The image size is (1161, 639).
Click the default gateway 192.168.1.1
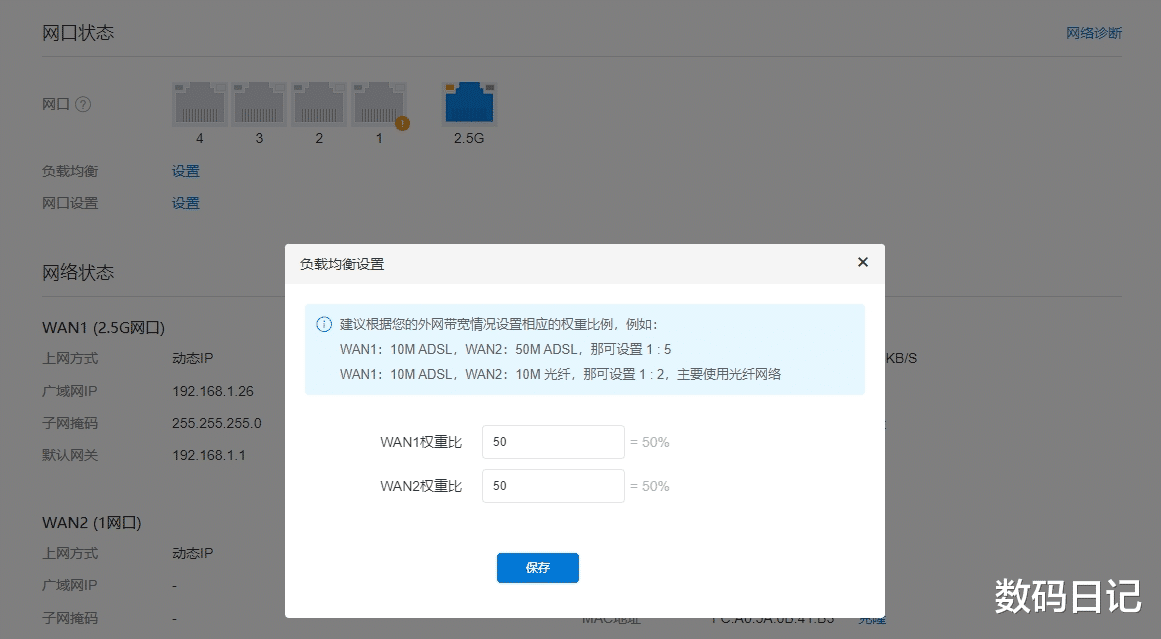pyautogui.click(x=209, y=455)
